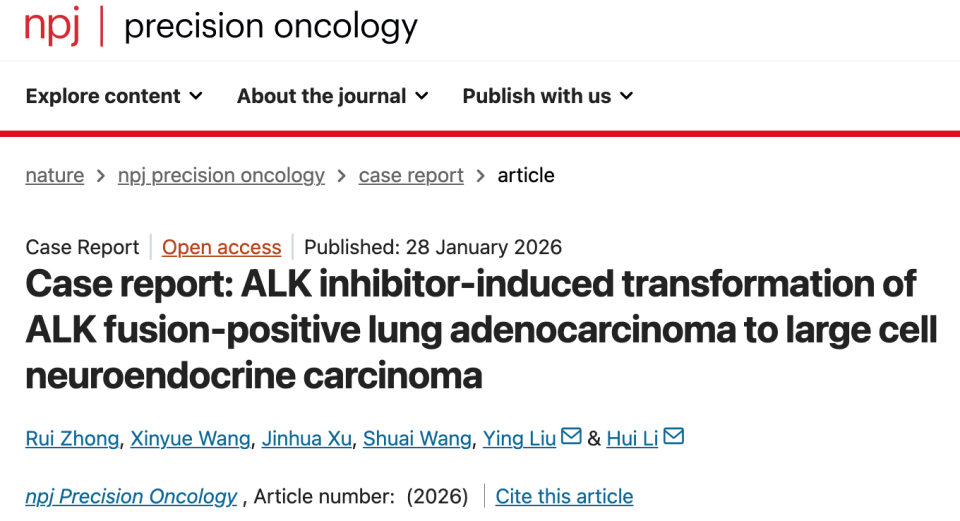Click Cite this article
Screen dimensions: 960x521
pyautogui.click(x=564, y=496)
